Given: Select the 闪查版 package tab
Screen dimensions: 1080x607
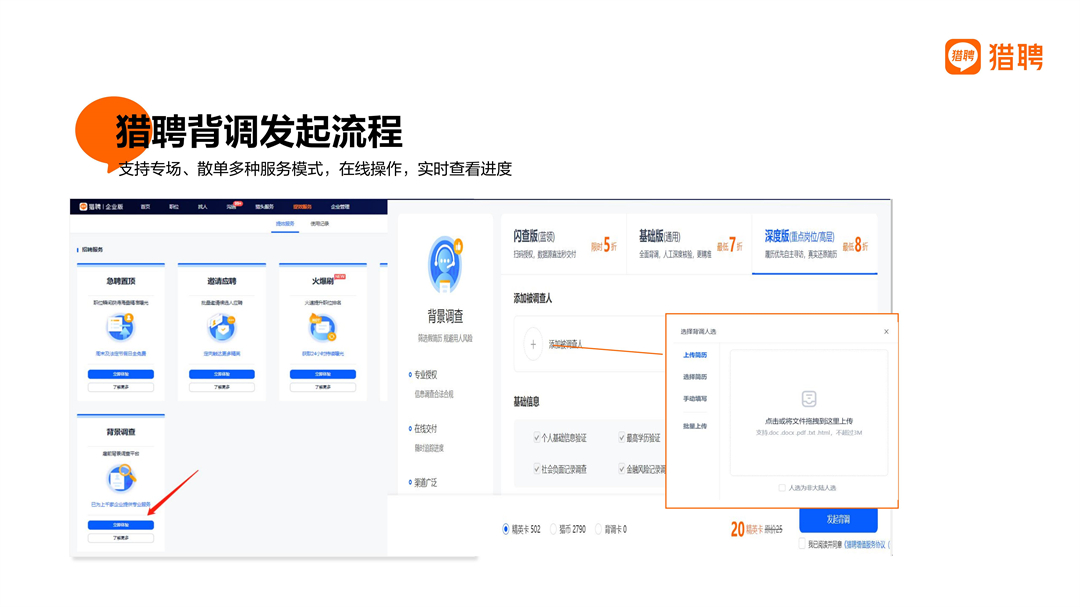Looking at the screenshot, I should (x=564, y=245).
